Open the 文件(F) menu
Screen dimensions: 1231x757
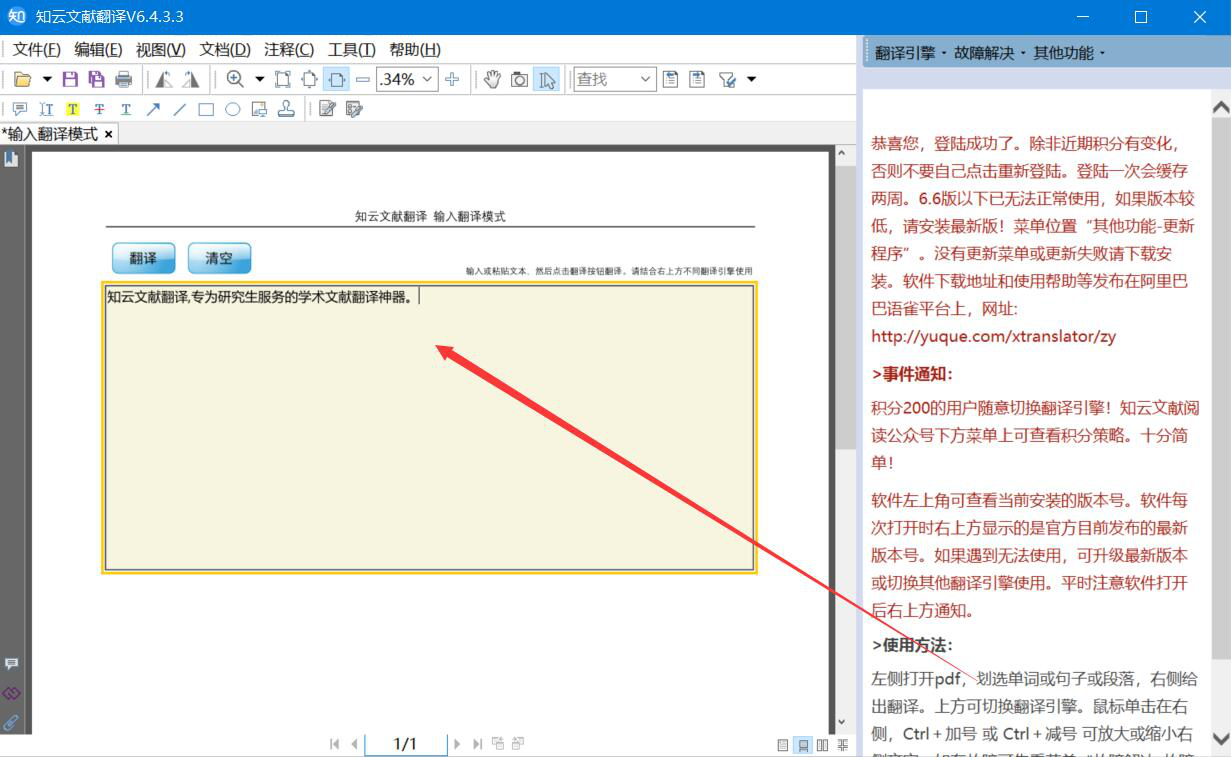(x=37, y=50)
